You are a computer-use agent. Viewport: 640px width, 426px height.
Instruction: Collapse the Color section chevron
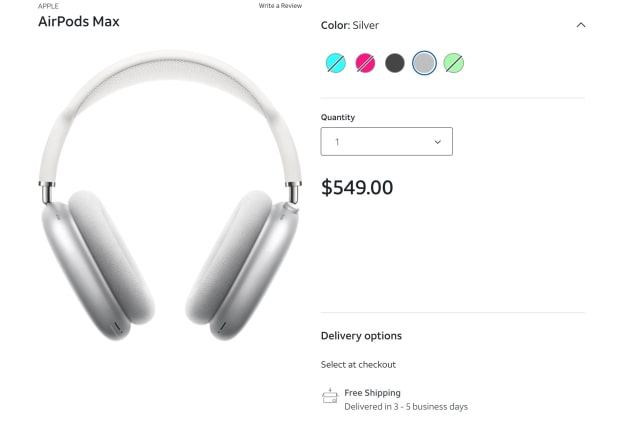[581, 25]
